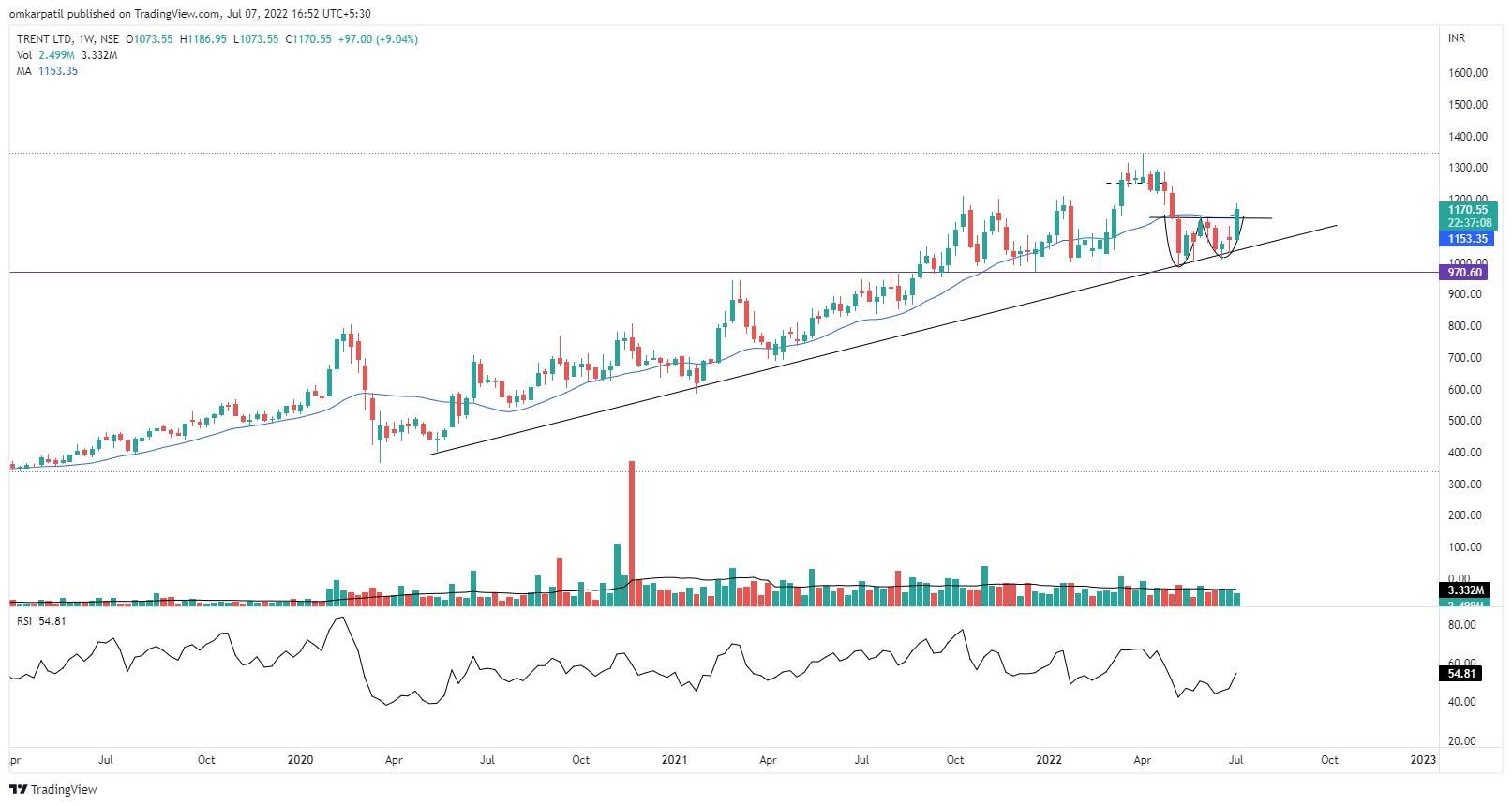Click the RSI 80.00 axis label
The height and width of the screenshot is (806, 1512).
point(1462,624)
